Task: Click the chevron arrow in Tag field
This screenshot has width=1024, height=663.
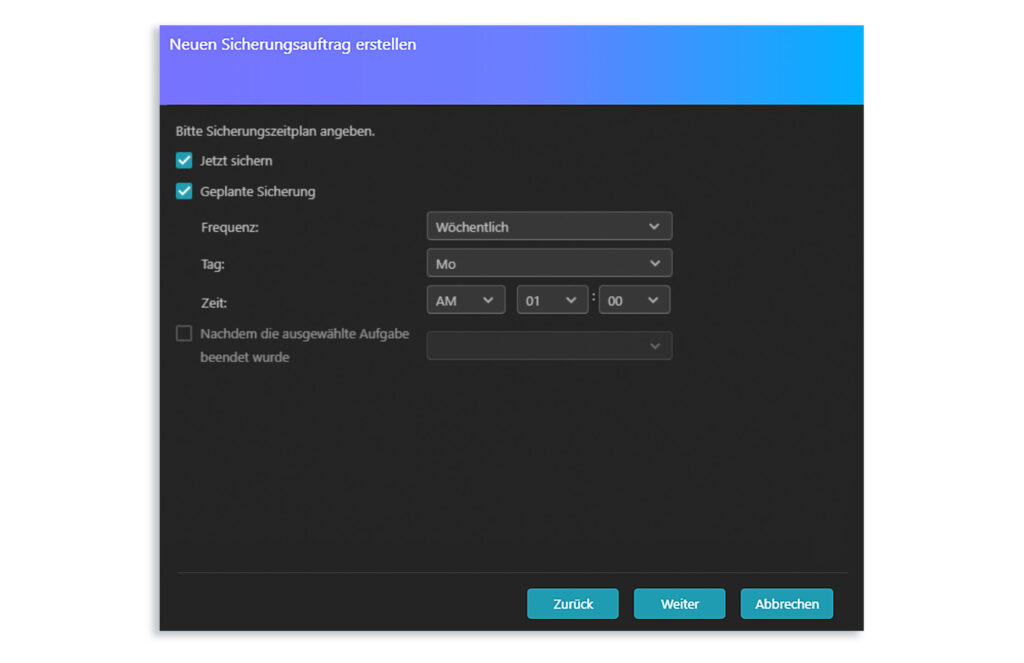Action: [655, 263]
